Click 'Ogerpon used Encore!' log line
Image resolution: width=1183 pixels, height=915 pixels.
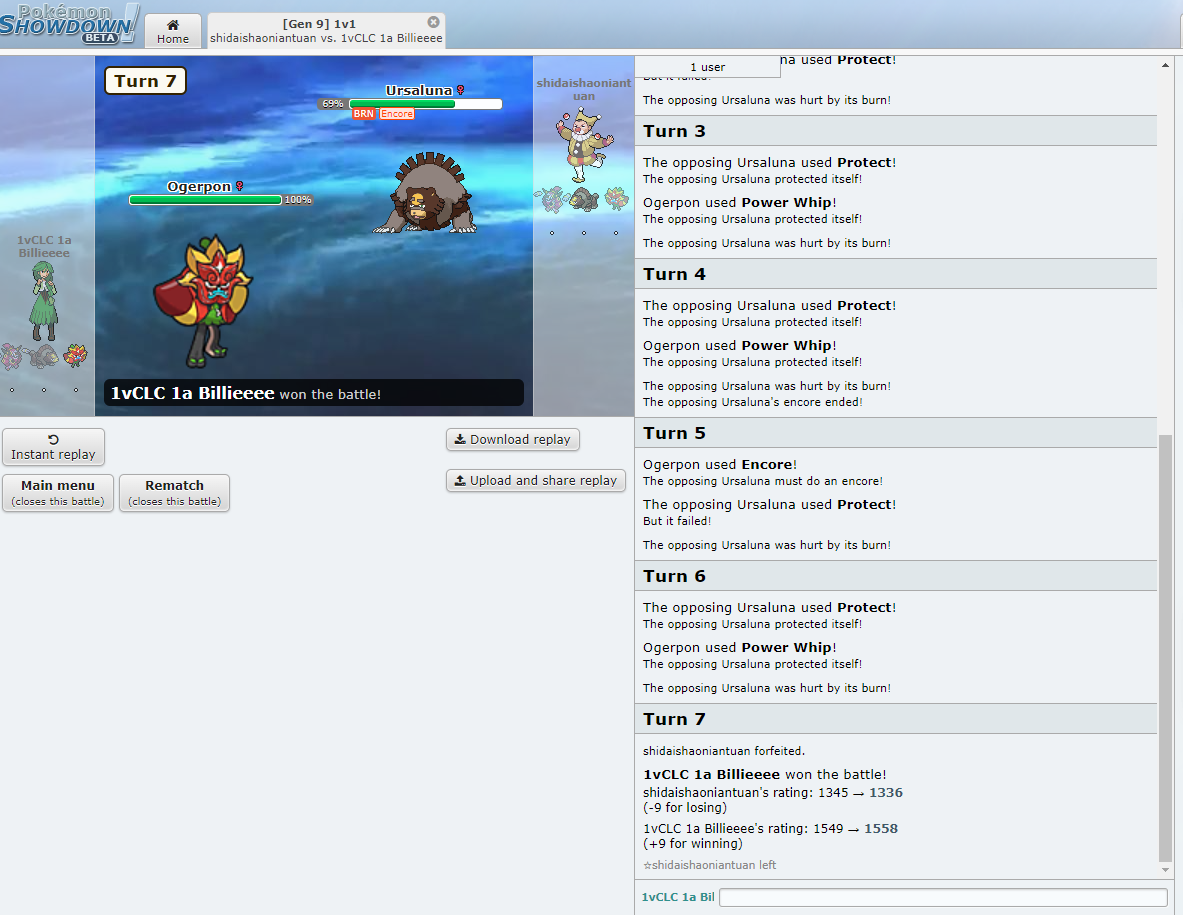(720, 465)
